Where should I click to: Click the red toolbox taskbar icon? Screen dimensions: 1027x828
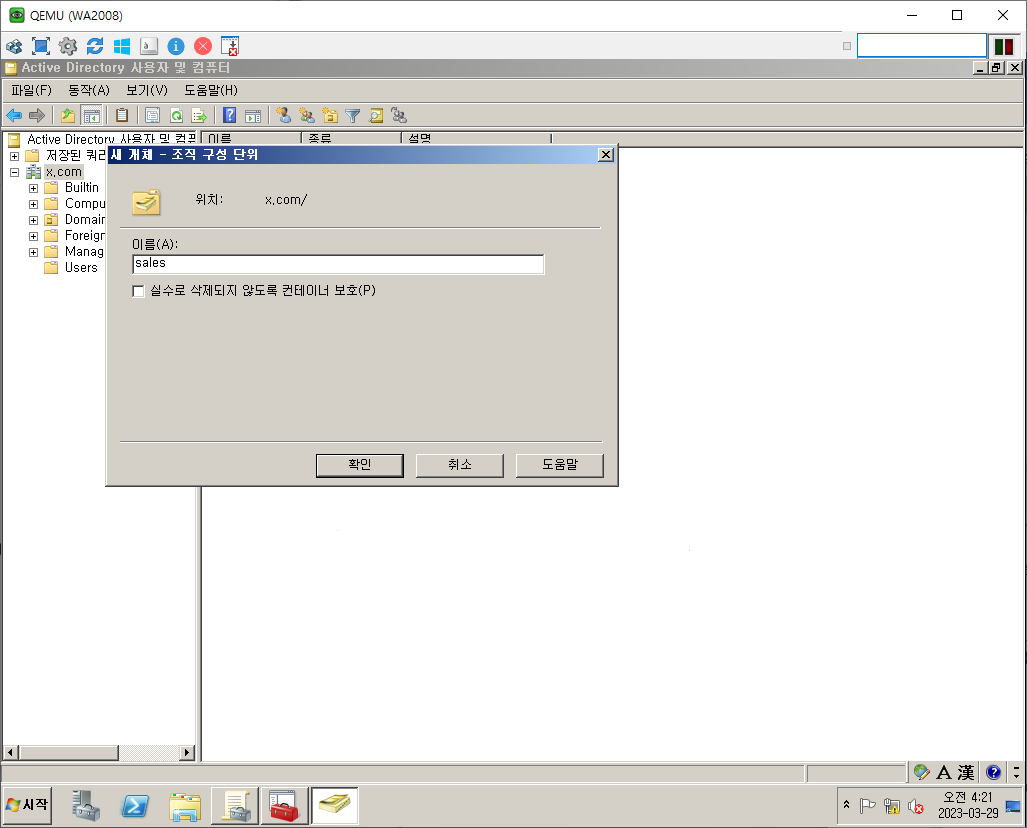pyautogui.click(x=284, y=806)
